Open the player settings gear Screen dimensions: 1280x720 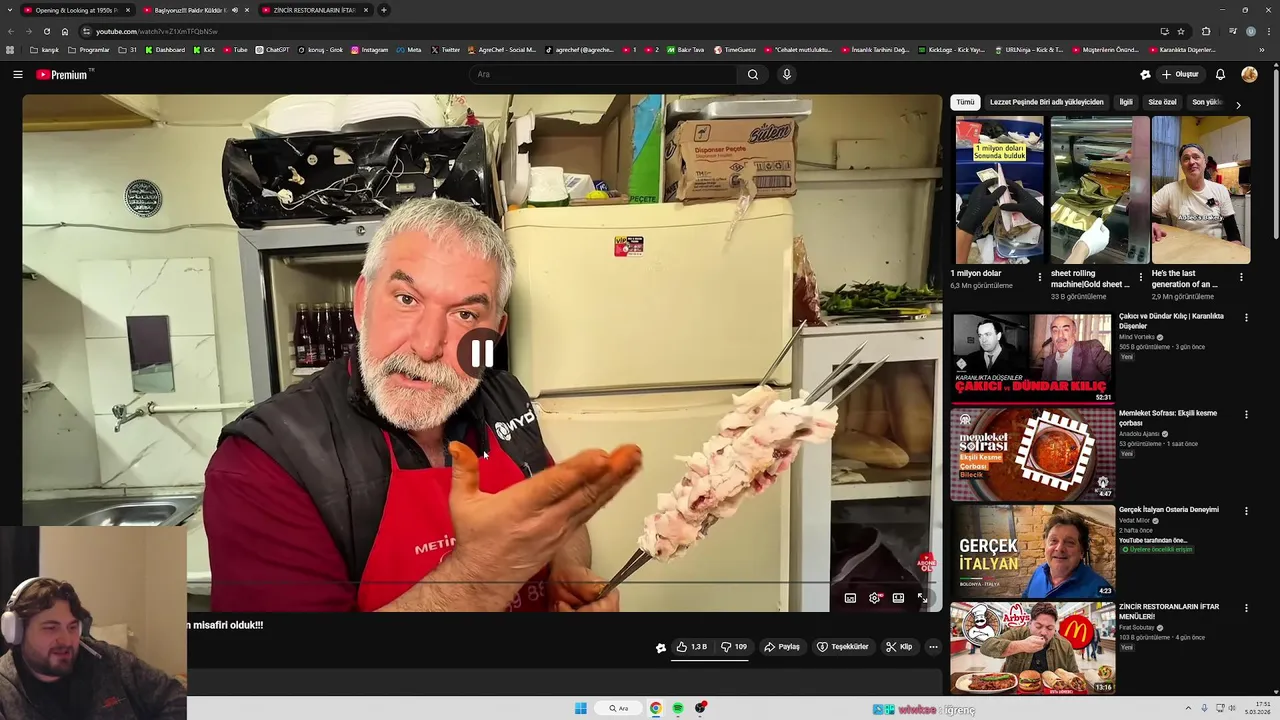[x=875, y=598]
